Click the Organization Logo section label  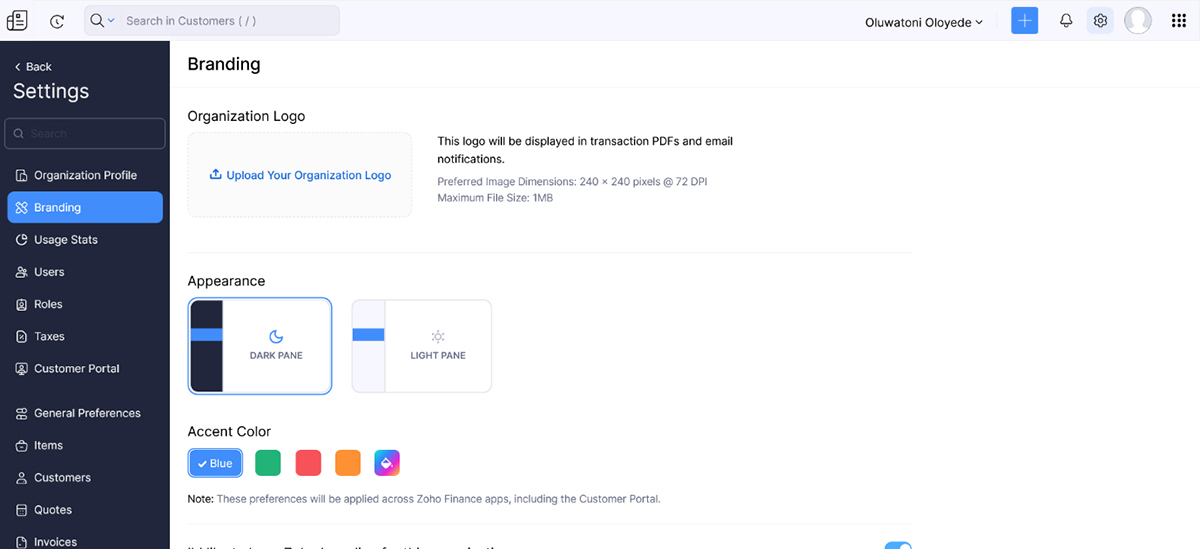click(246, 116)
